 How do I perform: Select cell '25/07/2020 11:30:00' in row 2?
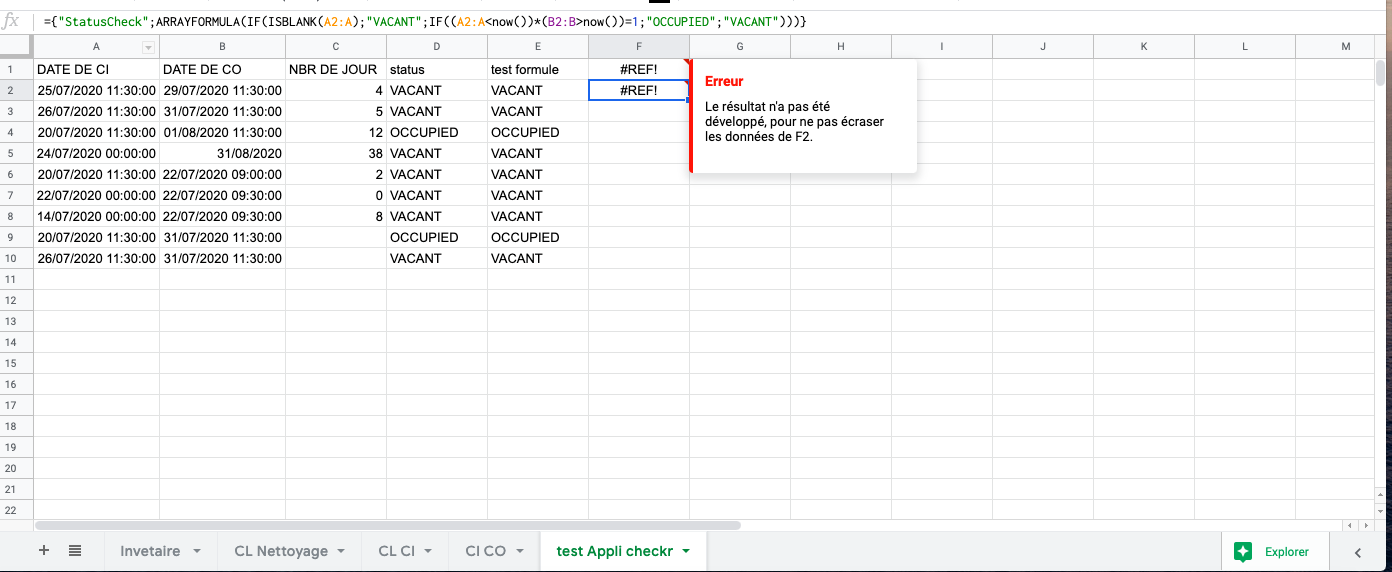tap(97, 90)
